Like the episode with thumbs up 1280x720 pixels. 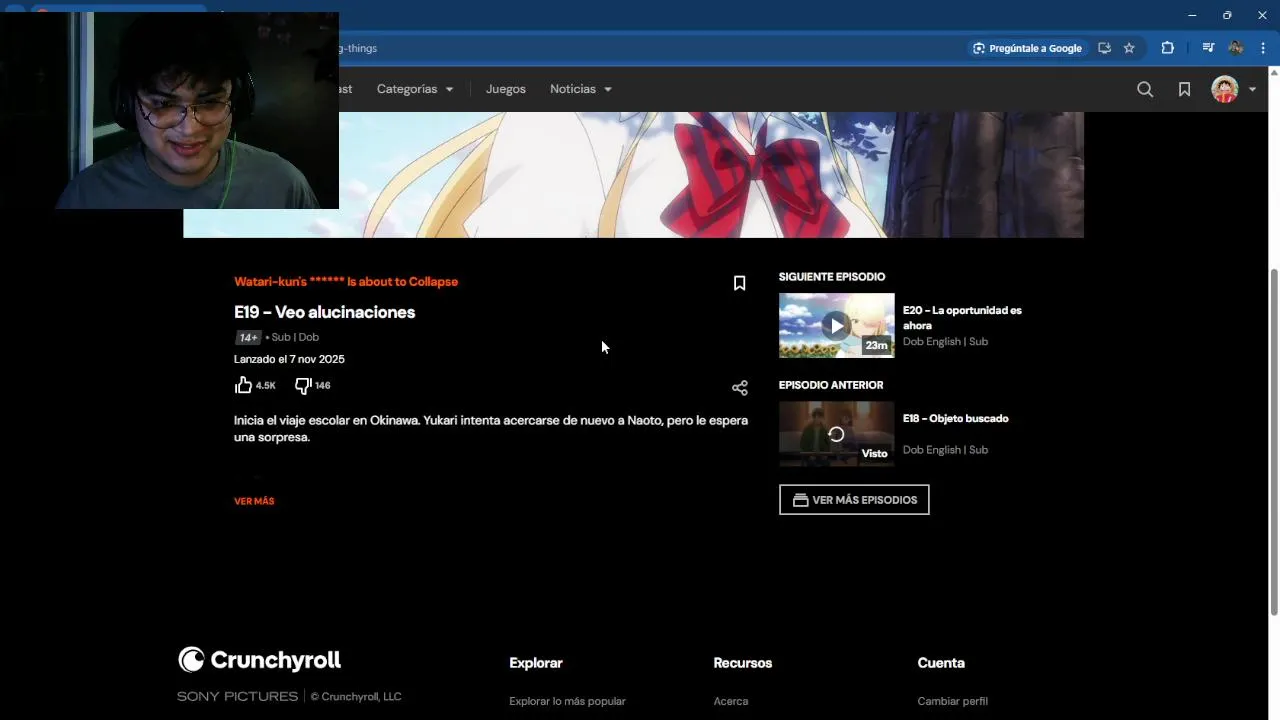click(x=243, y=385)
